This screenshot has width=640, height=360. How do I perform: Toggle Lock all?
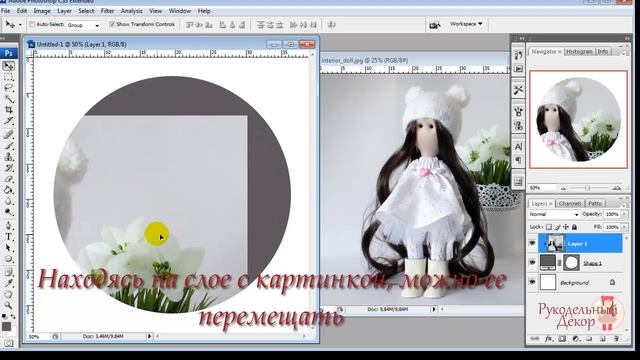tap(574, 227)
